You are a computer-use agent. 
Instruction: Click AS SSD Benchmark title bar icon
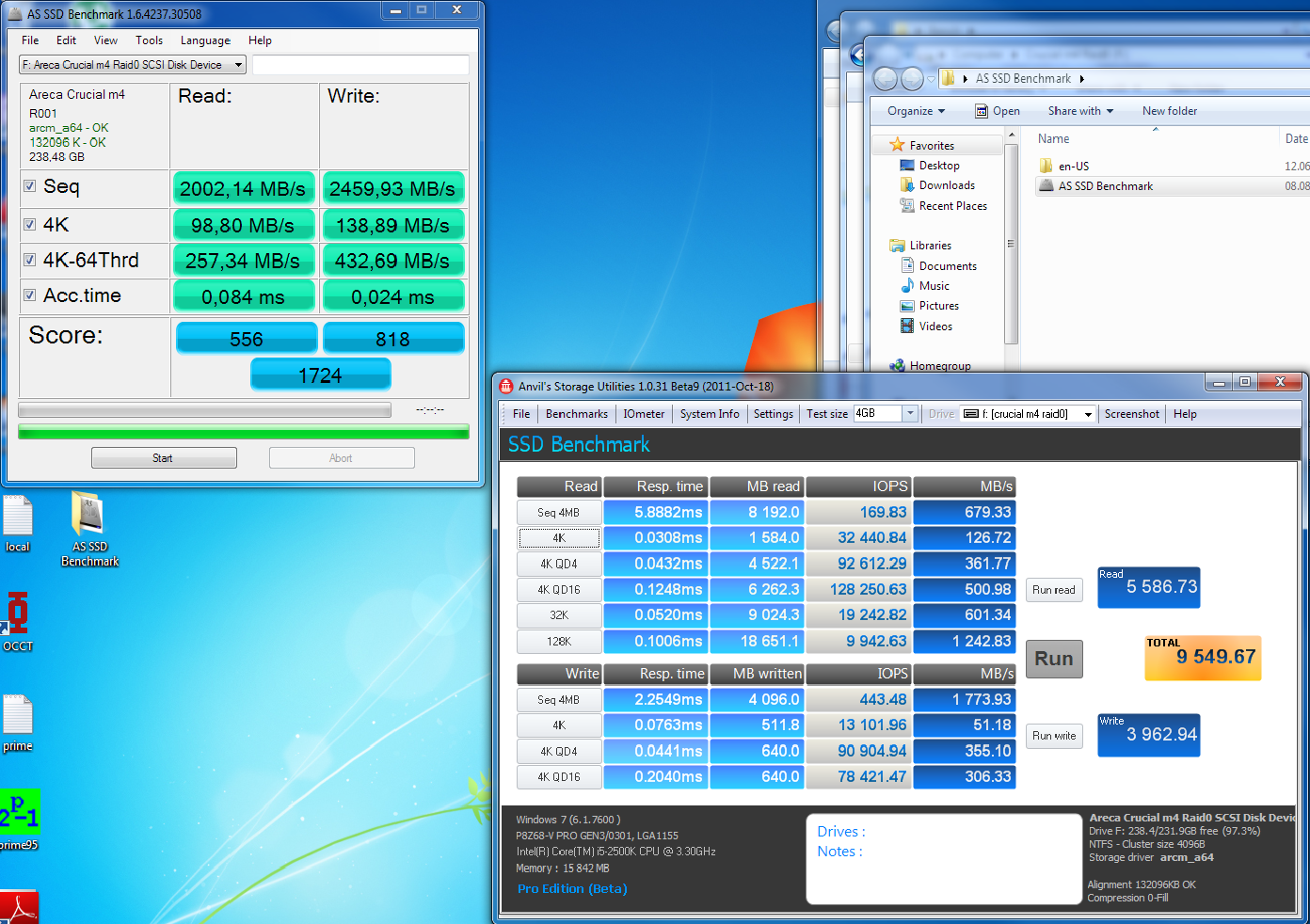pyautogui.click(x=15, y=14)
